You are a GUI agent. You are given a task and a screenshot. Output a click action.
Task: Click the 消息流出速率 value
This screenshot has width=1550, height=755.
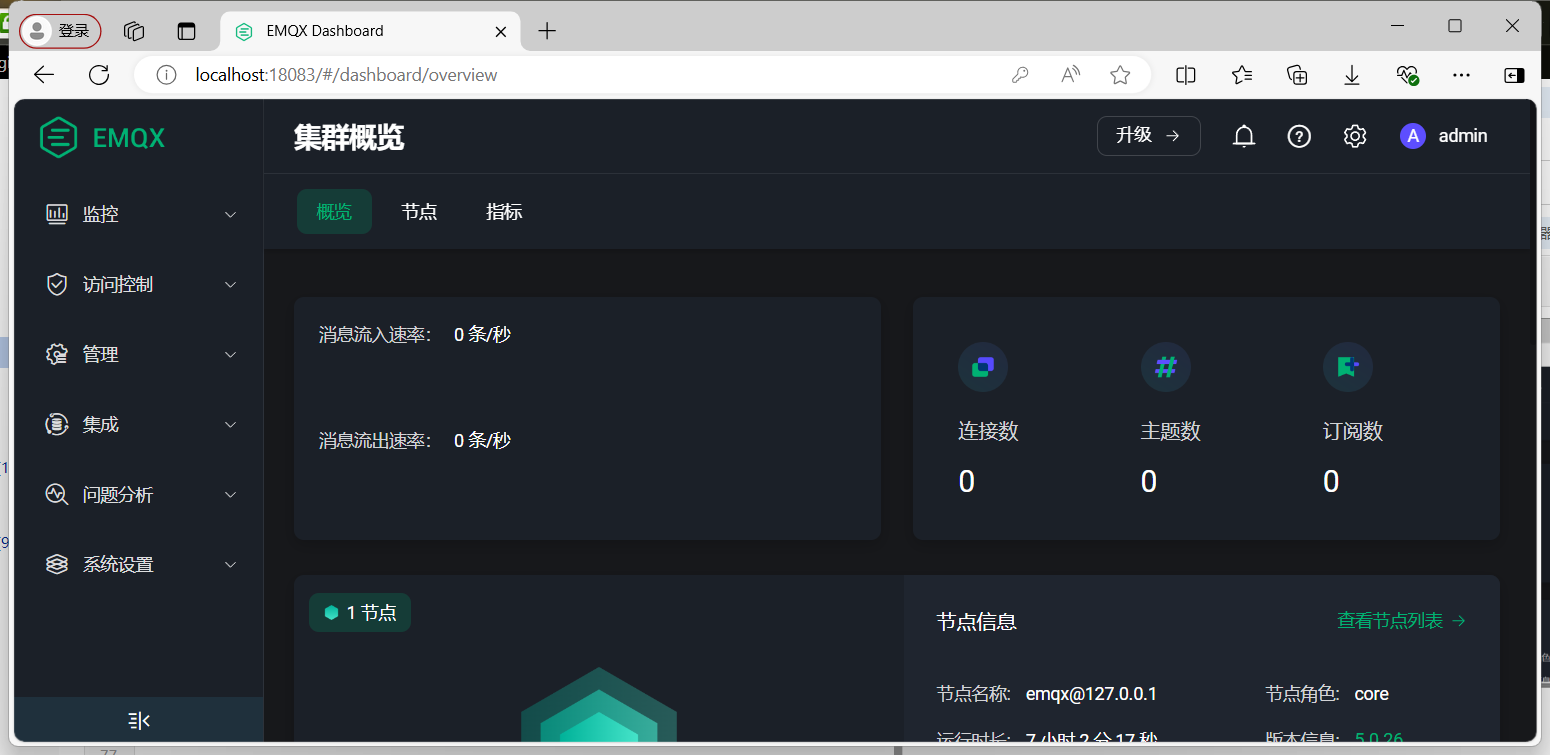coord(482,440)
